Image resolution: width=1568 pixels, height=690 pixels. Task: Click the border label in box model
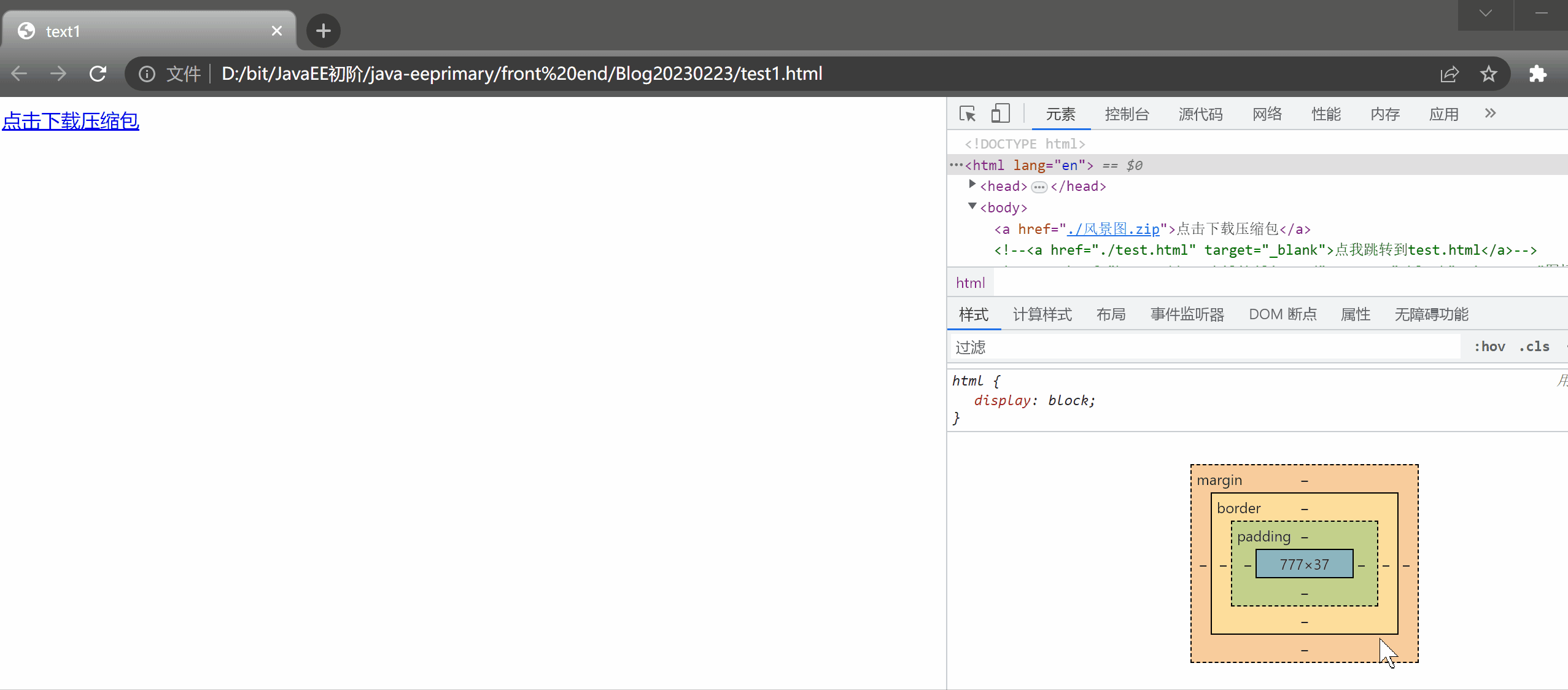(1238, 508)
